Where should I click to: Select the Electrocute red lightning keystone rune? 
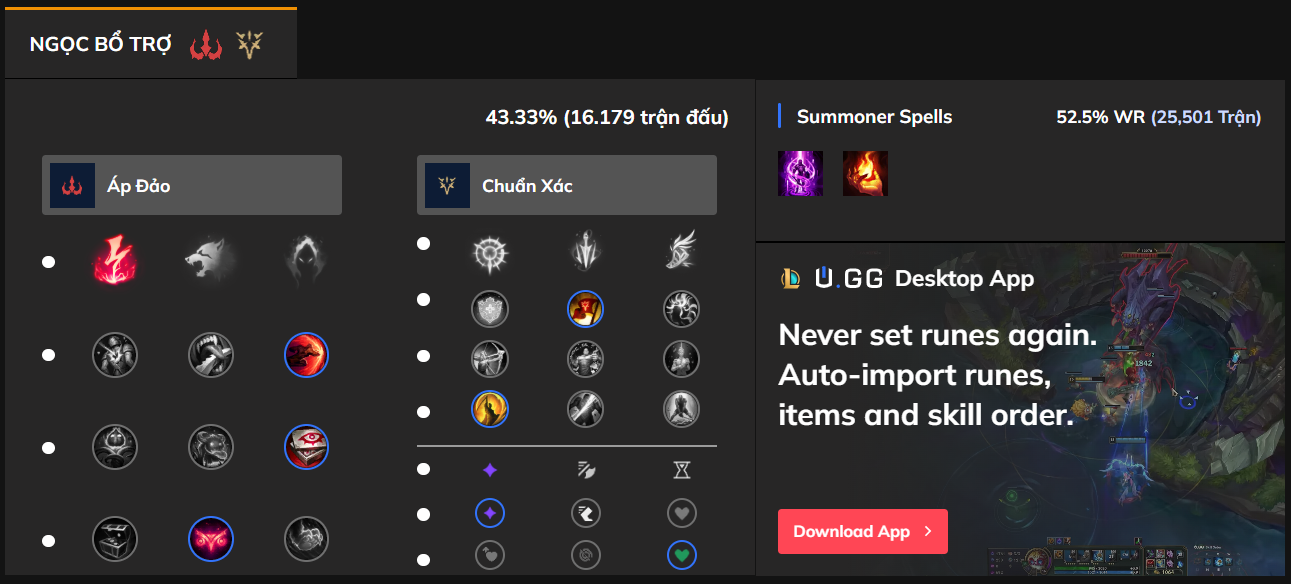(x=115, y=262)
